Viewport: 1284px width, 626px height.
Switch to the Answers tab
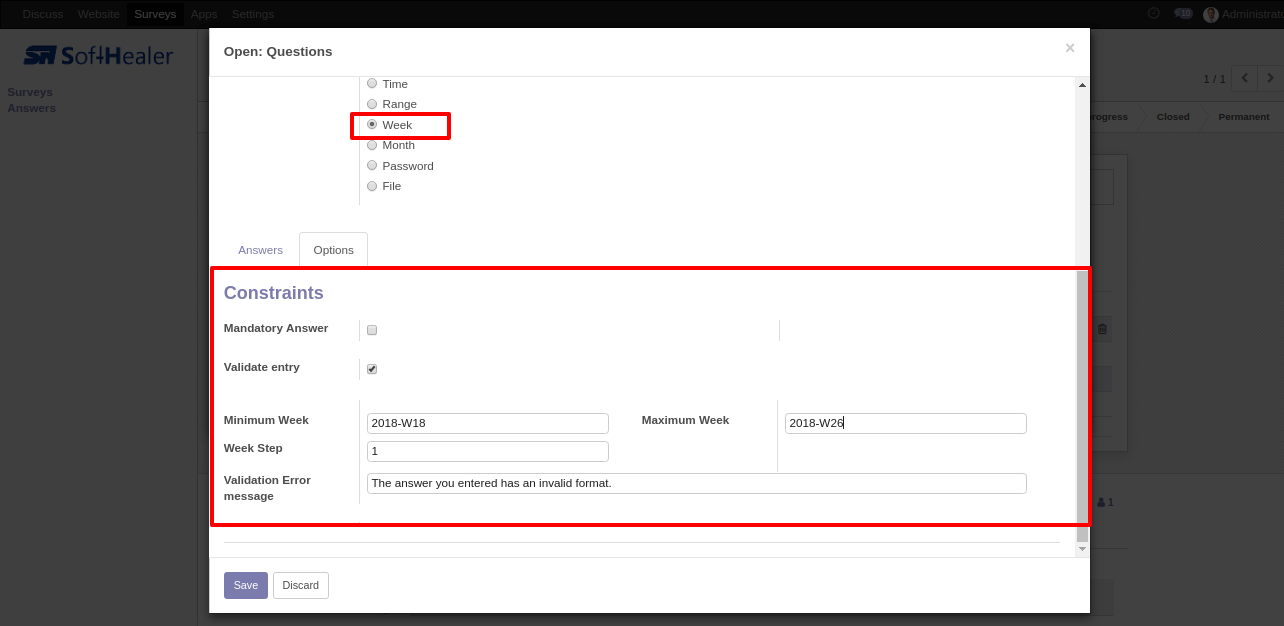point(260,250)
